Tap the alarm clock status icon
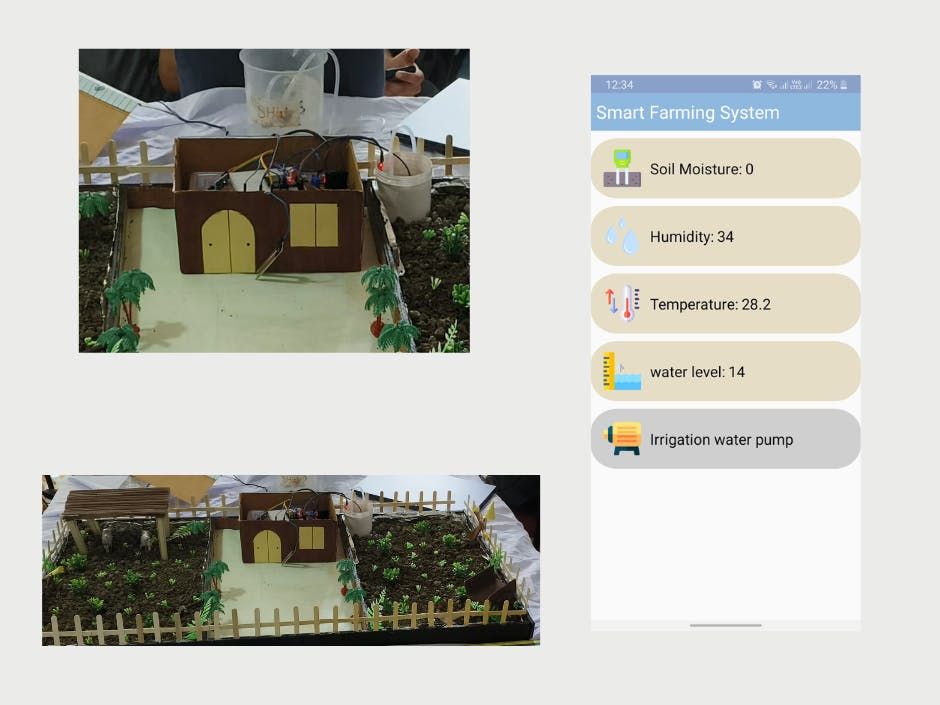 (757, 85)
